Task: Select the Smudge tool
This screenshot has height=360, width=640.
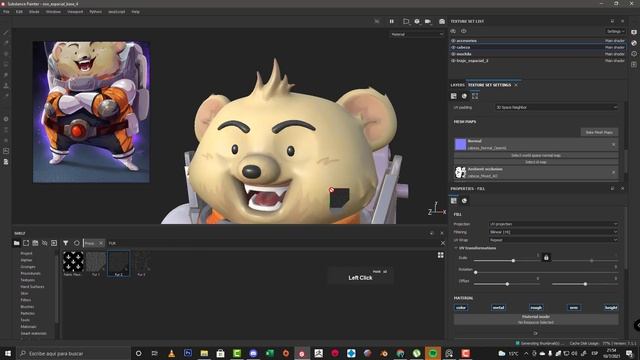Action: [x=6, y=75]
